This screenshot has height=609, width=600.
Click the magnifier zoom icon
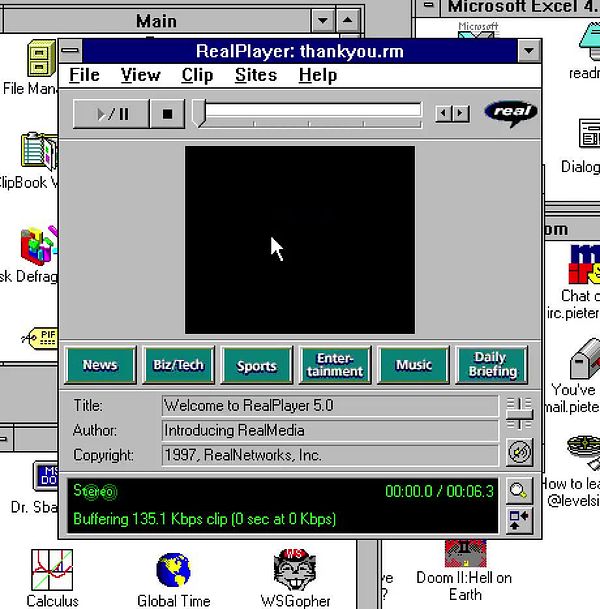(519, 491)
